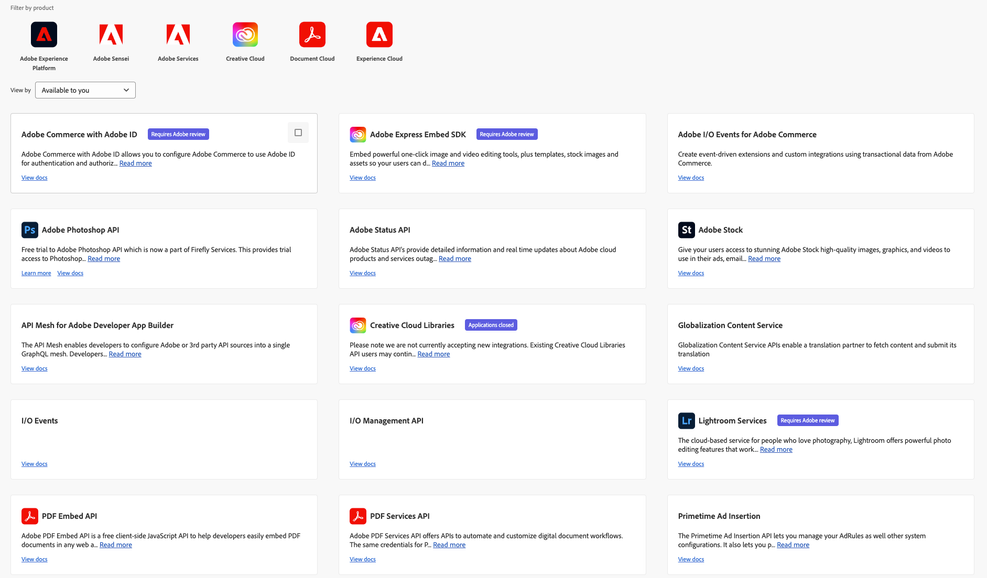Filter by Adobe Sensei product icon

[x=111, y=35]
